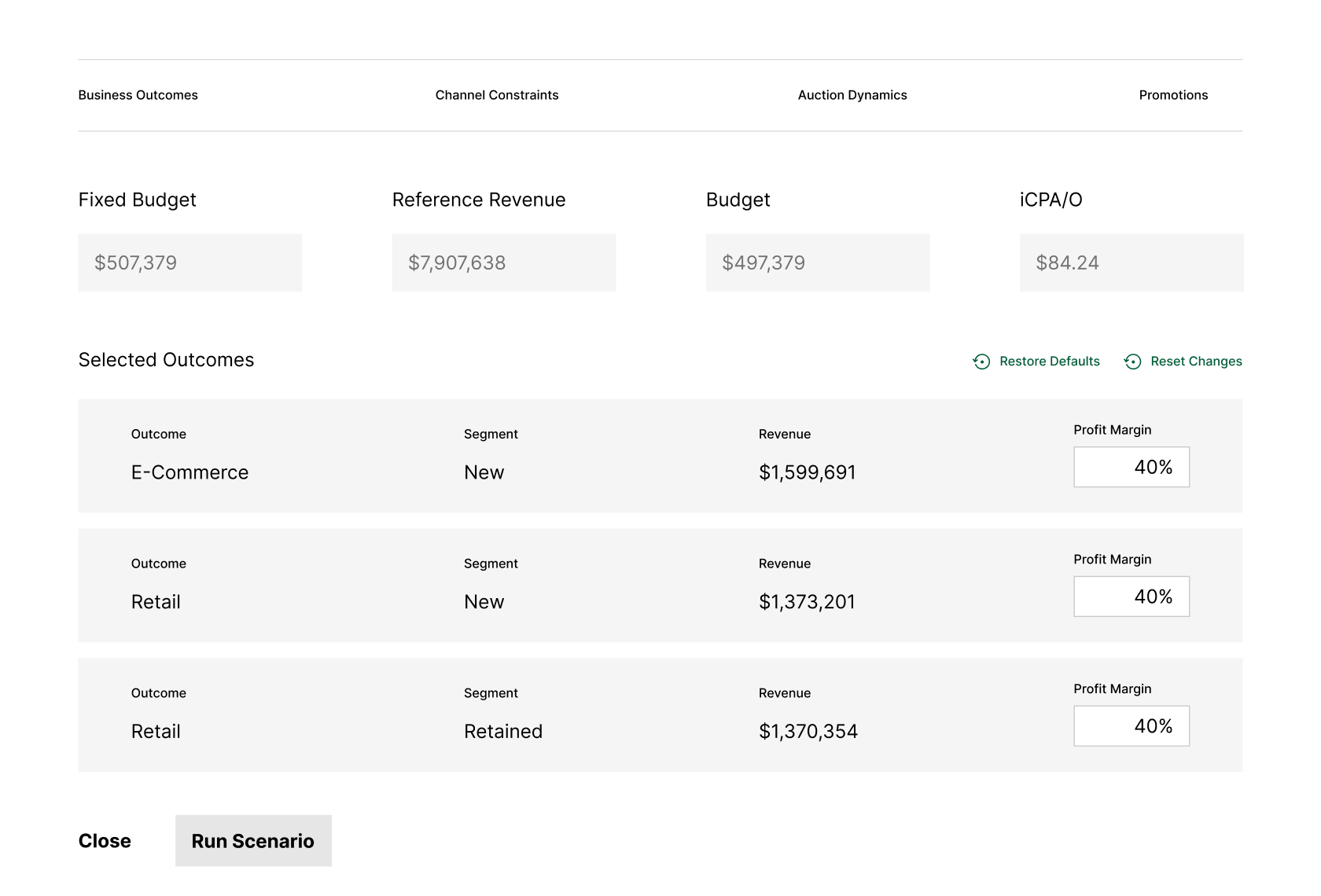Click Restore Defaults
Image resolution: width=1321 pixels, height=896 pixels.
1049,362
